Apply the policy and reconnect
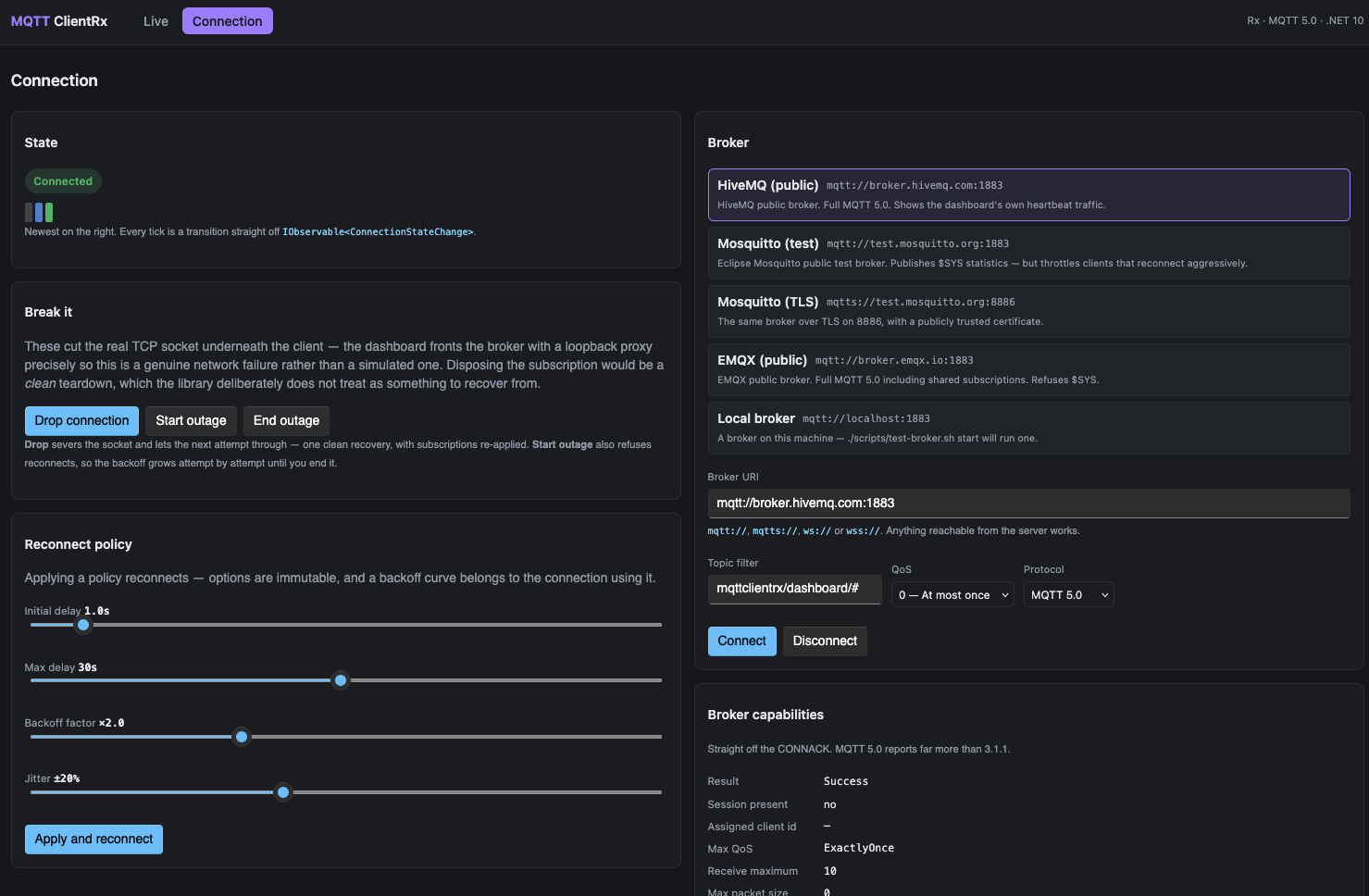Screen dimensions: 1369x896 [93, 839]
